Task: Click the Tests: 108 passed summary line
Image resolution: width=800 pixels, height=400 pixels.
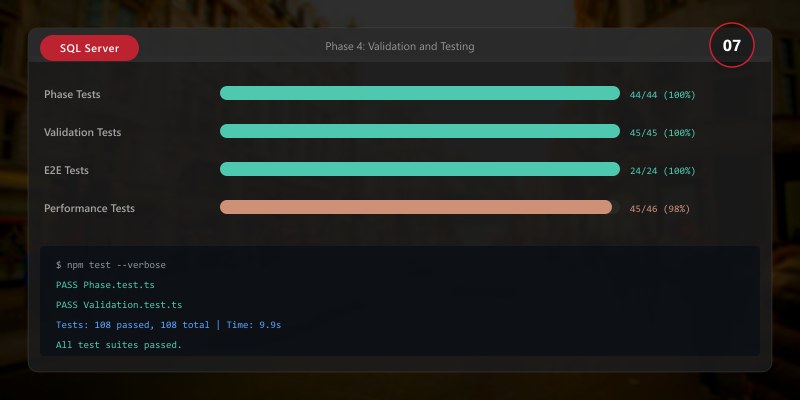Action: [168, 324]
